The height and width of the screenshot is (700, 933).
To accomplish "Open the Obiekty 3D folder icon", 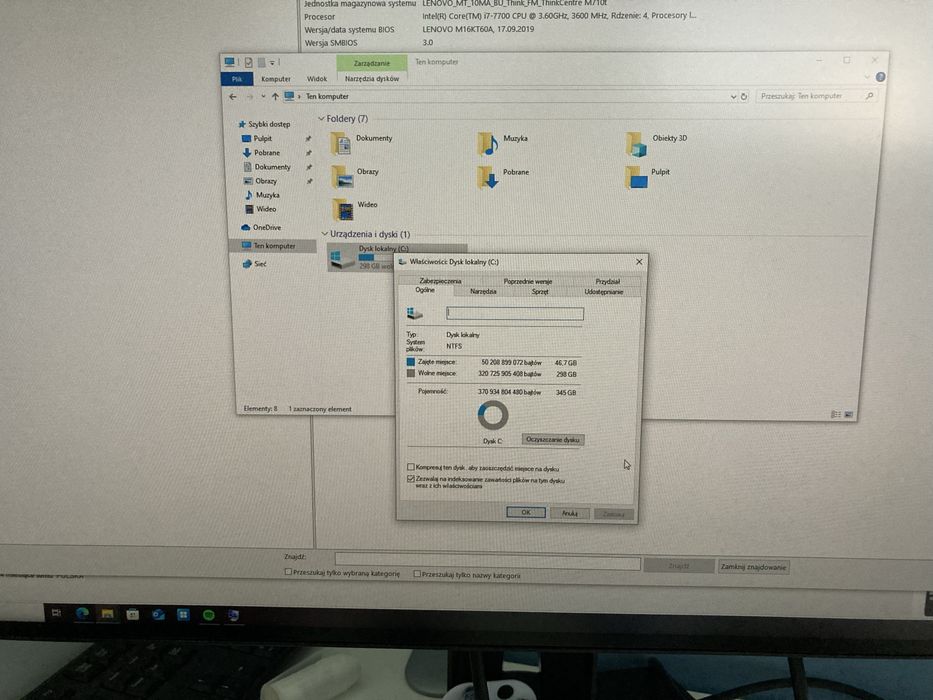I will 635,144.
